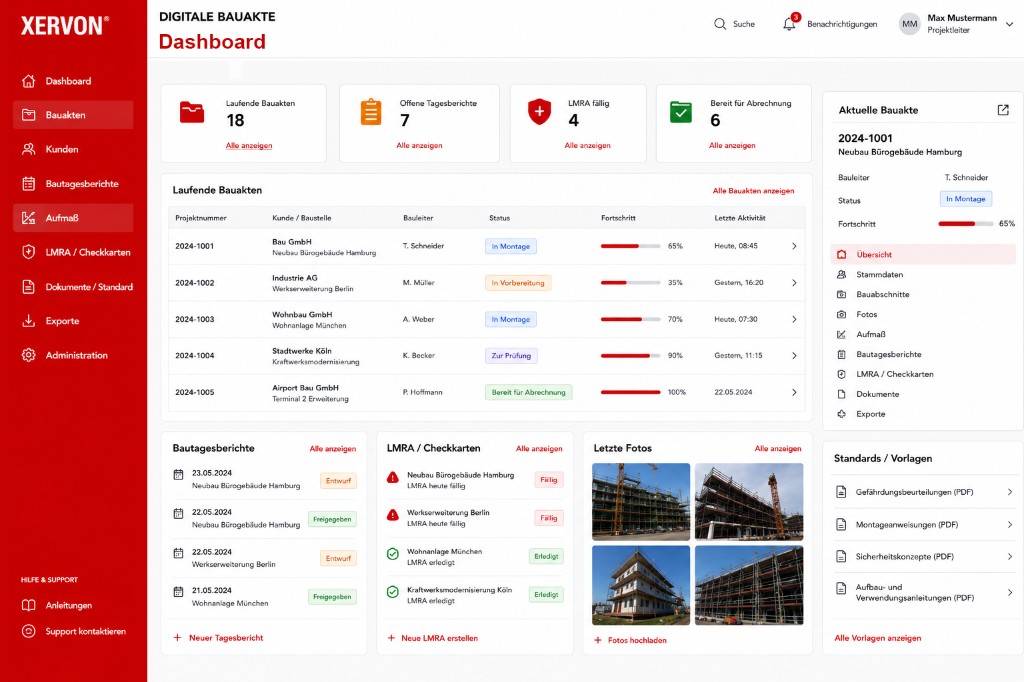Click the Bereit für Abrechnung status badge

point(528,393)
